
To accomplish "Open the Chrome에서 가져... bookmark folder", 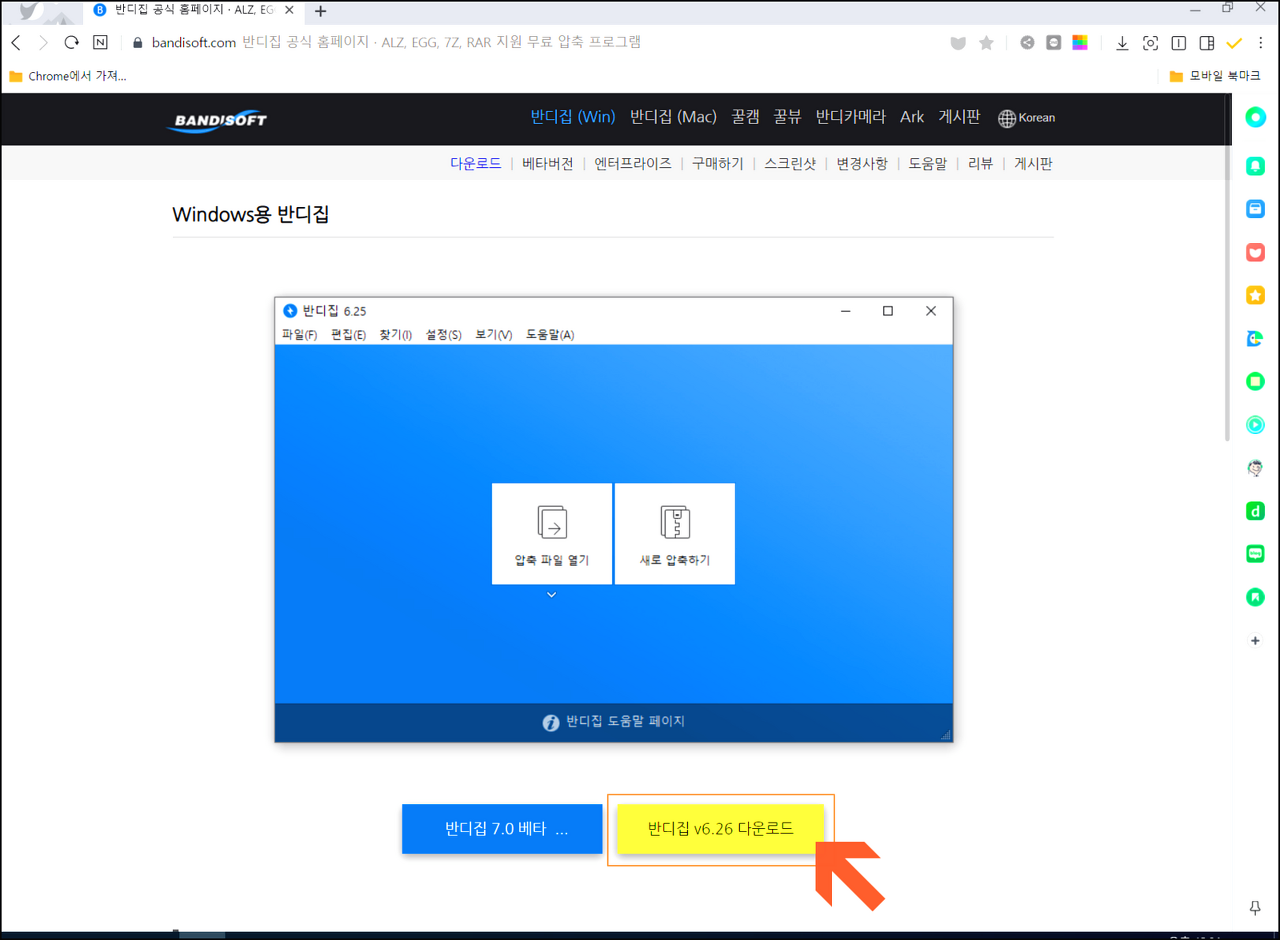I will (68, 76).
